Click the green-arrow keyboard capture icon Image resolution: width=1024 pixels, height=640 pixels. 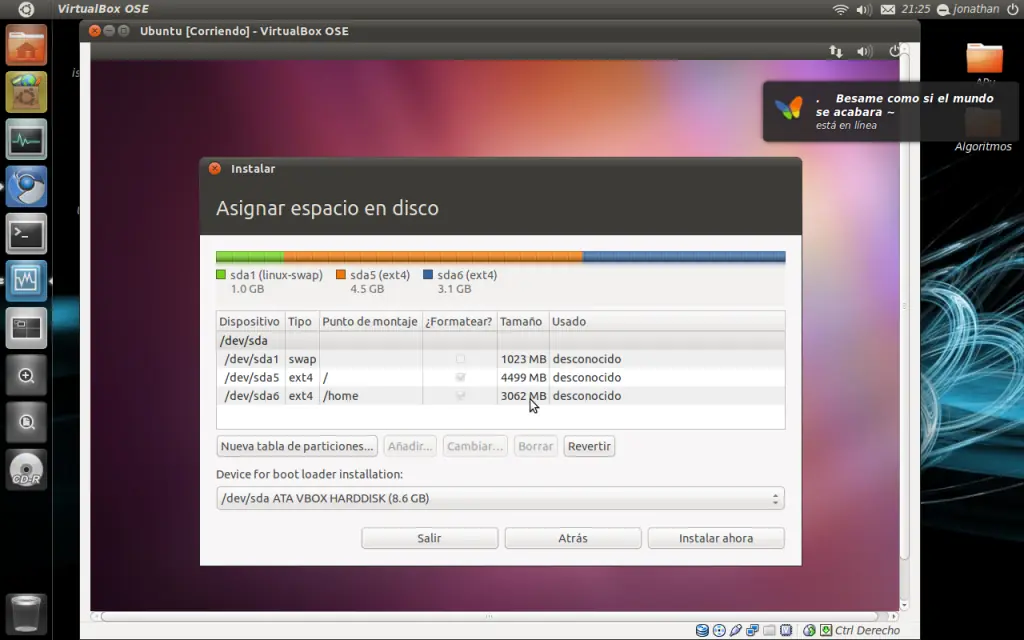pyautogui.click(x=826, y=630)
